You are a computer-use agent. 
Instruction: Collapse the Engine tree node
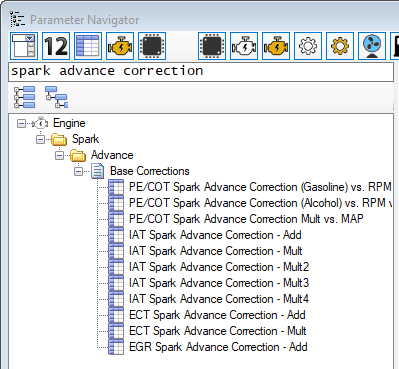21,124
